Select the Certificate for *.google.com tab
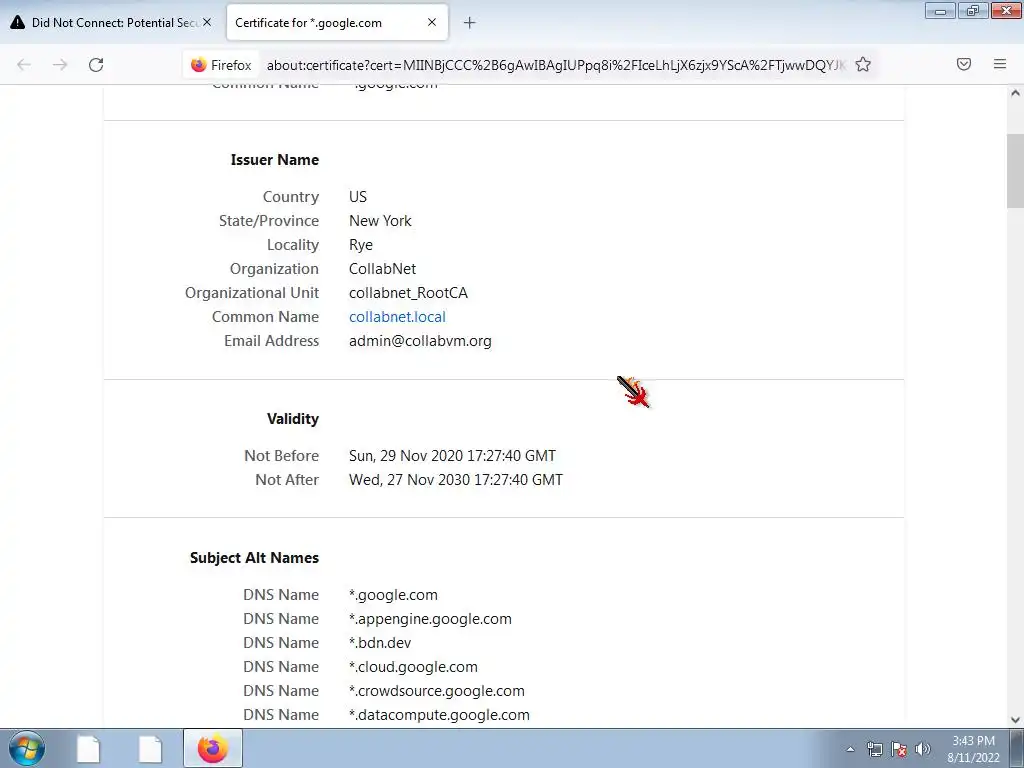The height and width of the screenshot is (768, 1024). pos(337,22)
